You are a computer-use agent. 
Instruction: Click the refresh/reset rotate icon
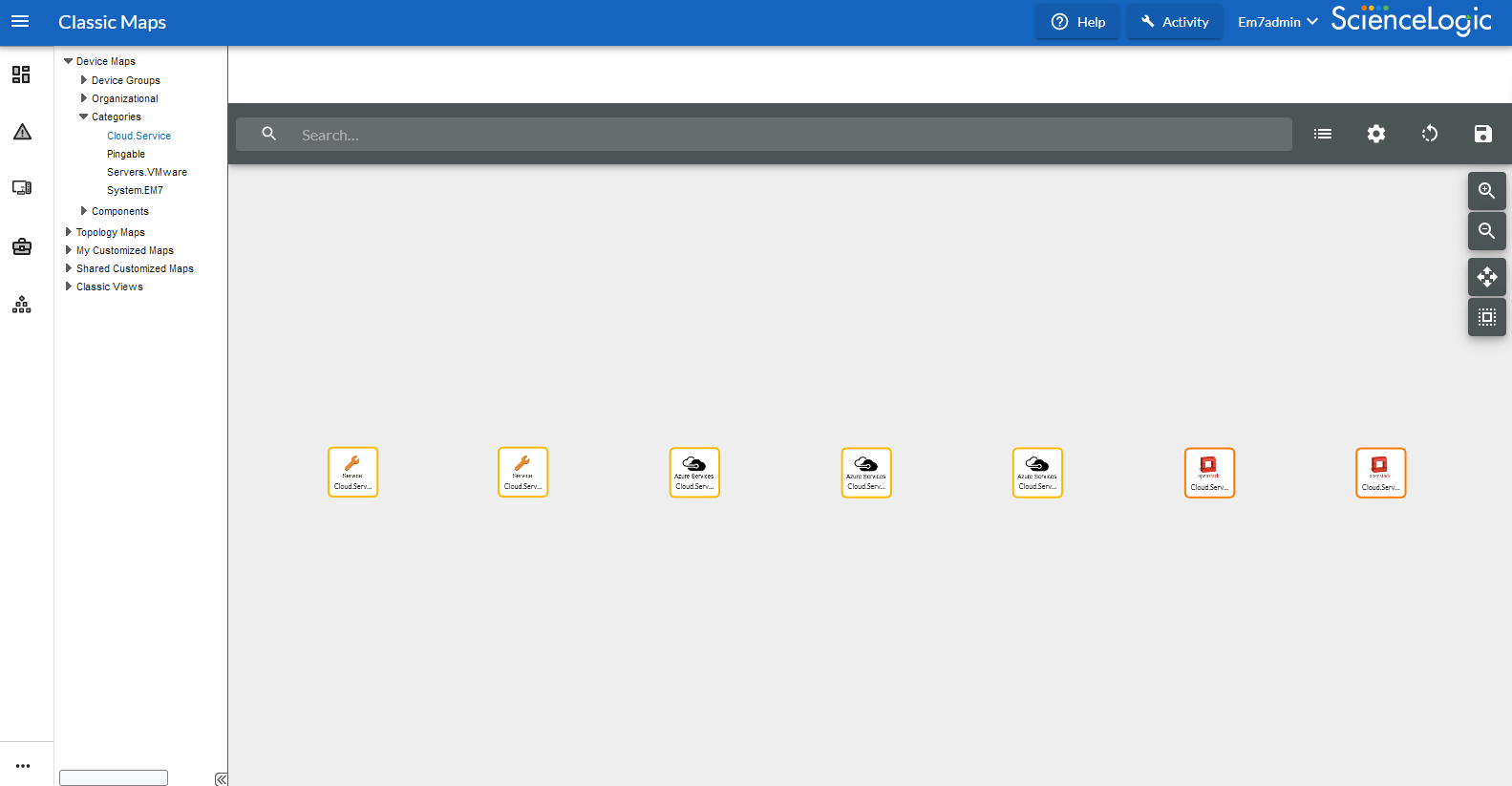click(1429, 134)
